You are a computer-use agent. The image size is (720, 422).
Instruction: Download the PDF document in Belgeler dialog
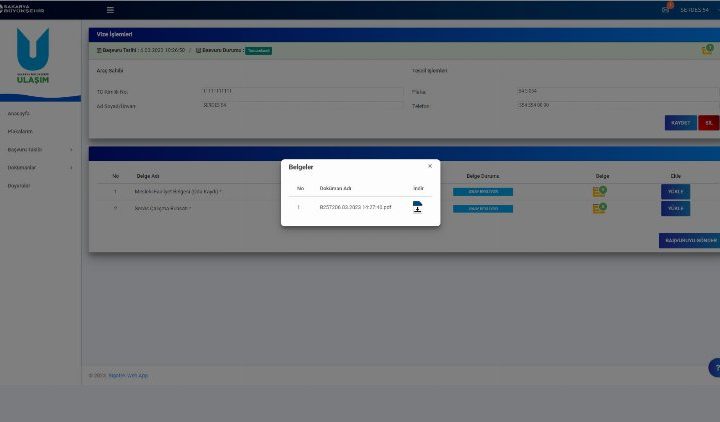pyautogui.click(x=417, y=207)
